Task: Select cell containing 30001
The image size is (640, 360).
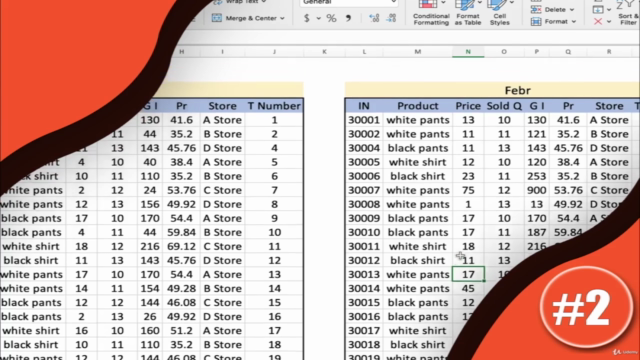Action: tap(364, 120)
